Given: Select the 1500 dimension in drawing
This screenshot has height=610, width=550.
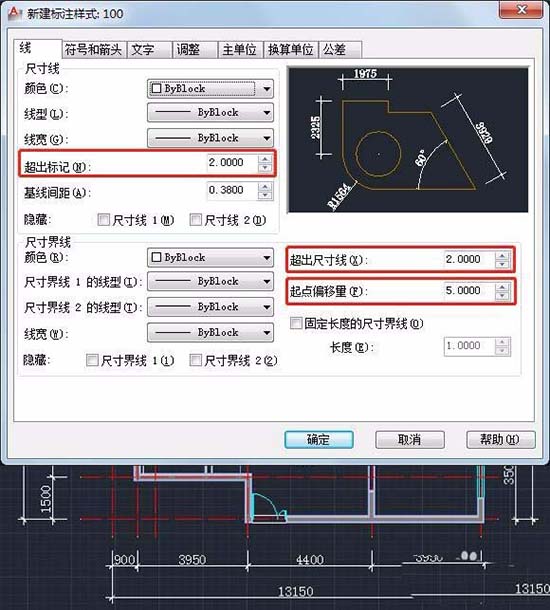Looking at the screenshot, I should tap(46, 499).
